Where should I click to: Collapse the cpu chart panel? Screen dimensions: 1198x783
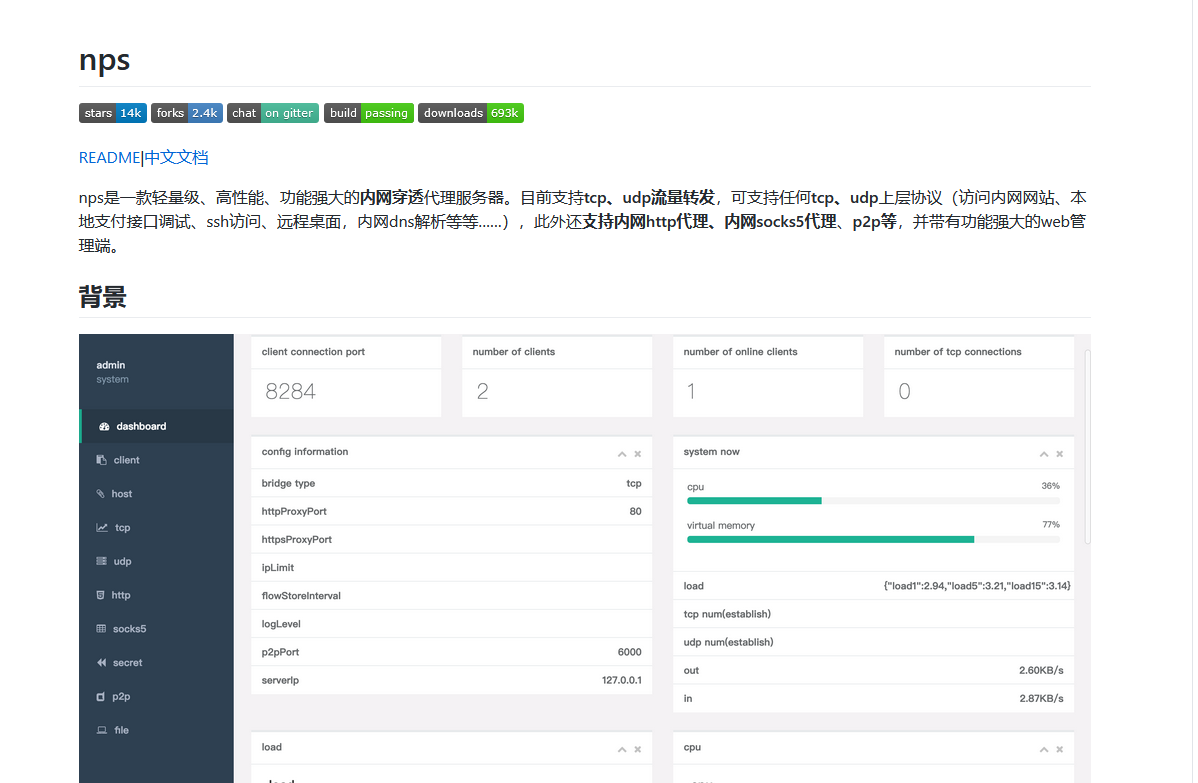click(x=1044, y=749)
